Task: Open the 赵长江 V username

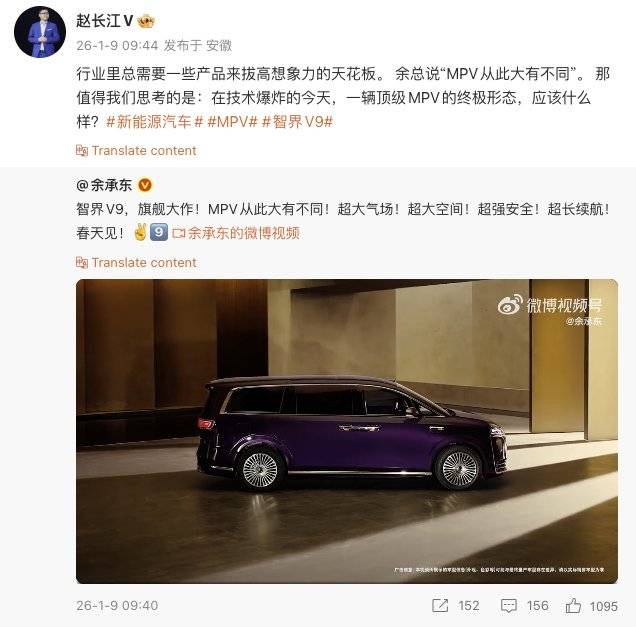Action: (105, 21)
